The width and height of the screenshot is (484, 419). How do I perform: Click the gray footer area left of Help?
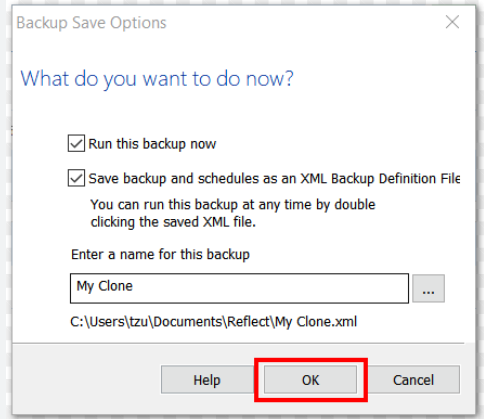click(87, 380)
